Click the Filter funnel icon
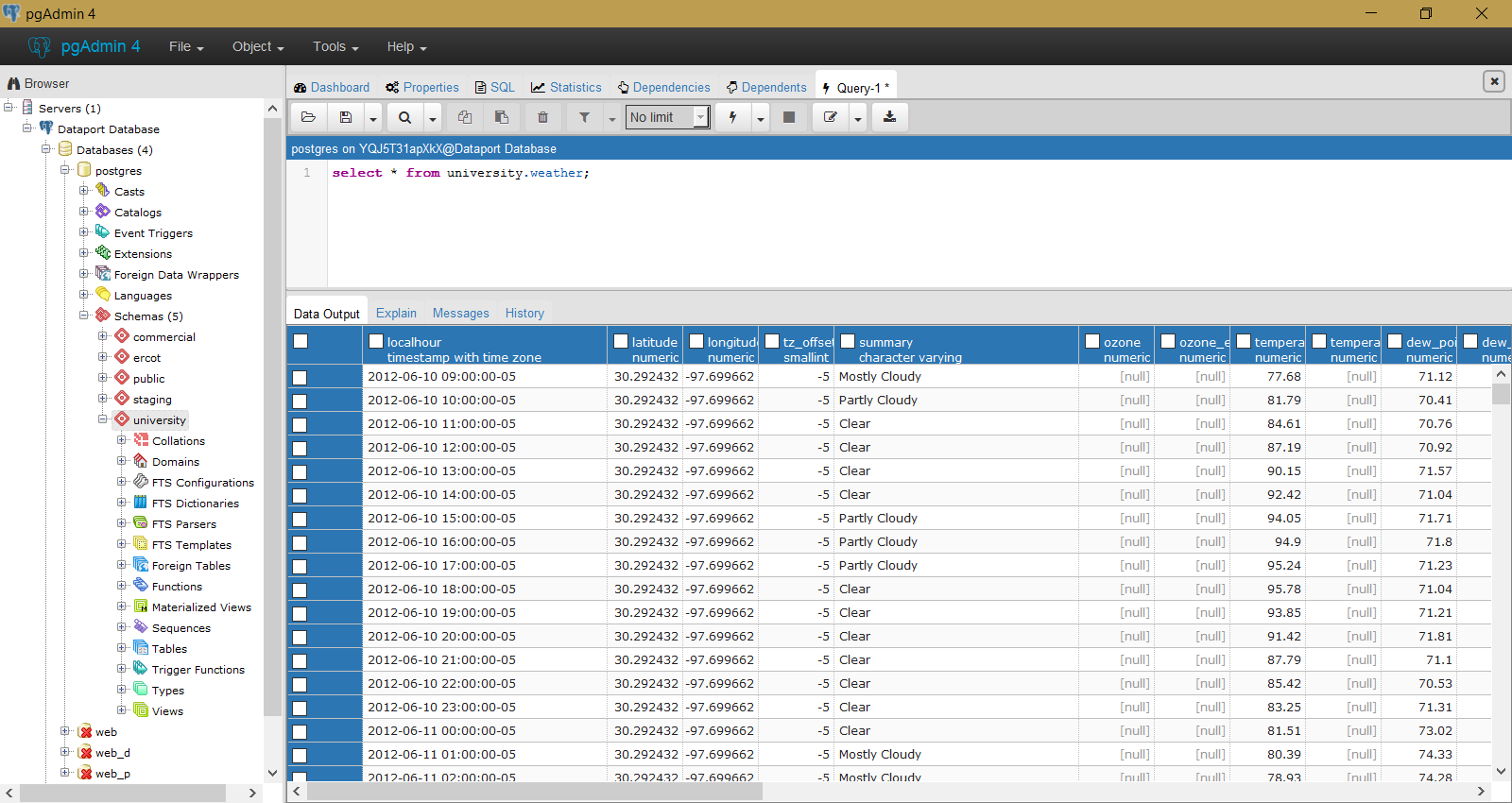This screenshot has height=803, width=1512. point(584,117)
